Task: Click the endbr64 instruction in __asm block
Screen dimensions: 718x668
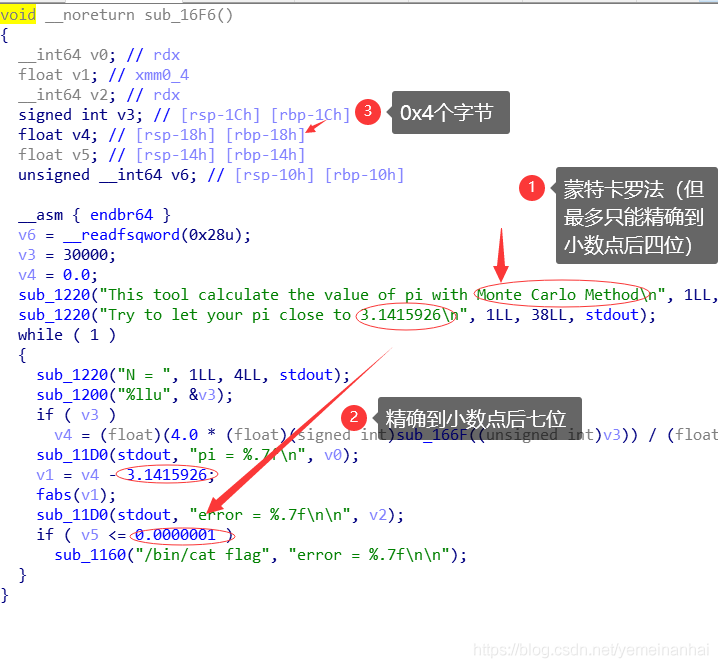Action: (x=121, y=215)
